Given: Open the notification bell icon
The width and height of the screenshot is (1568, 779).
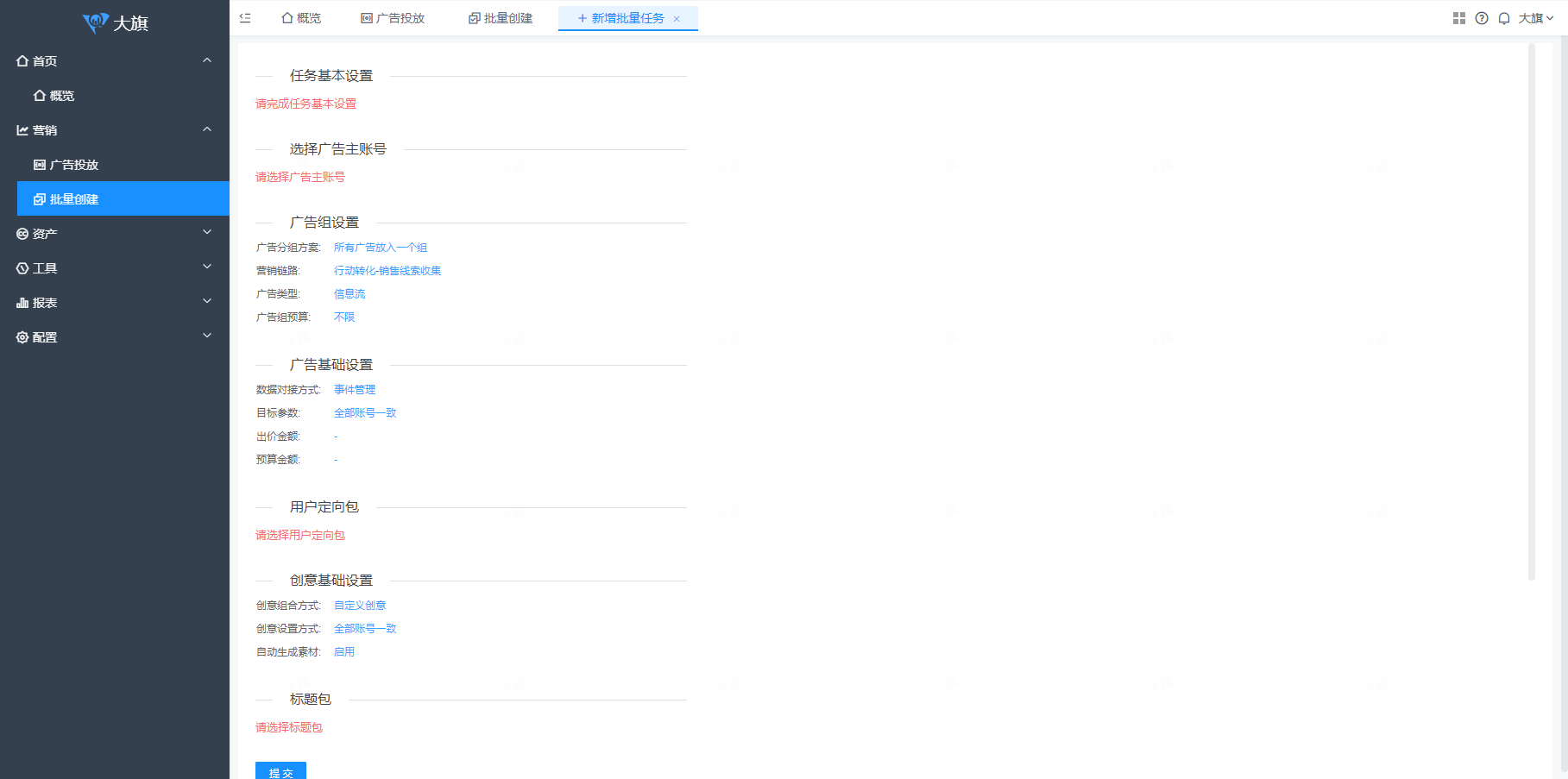Looking at the screenshot, I should click(x=1503, y=18).
